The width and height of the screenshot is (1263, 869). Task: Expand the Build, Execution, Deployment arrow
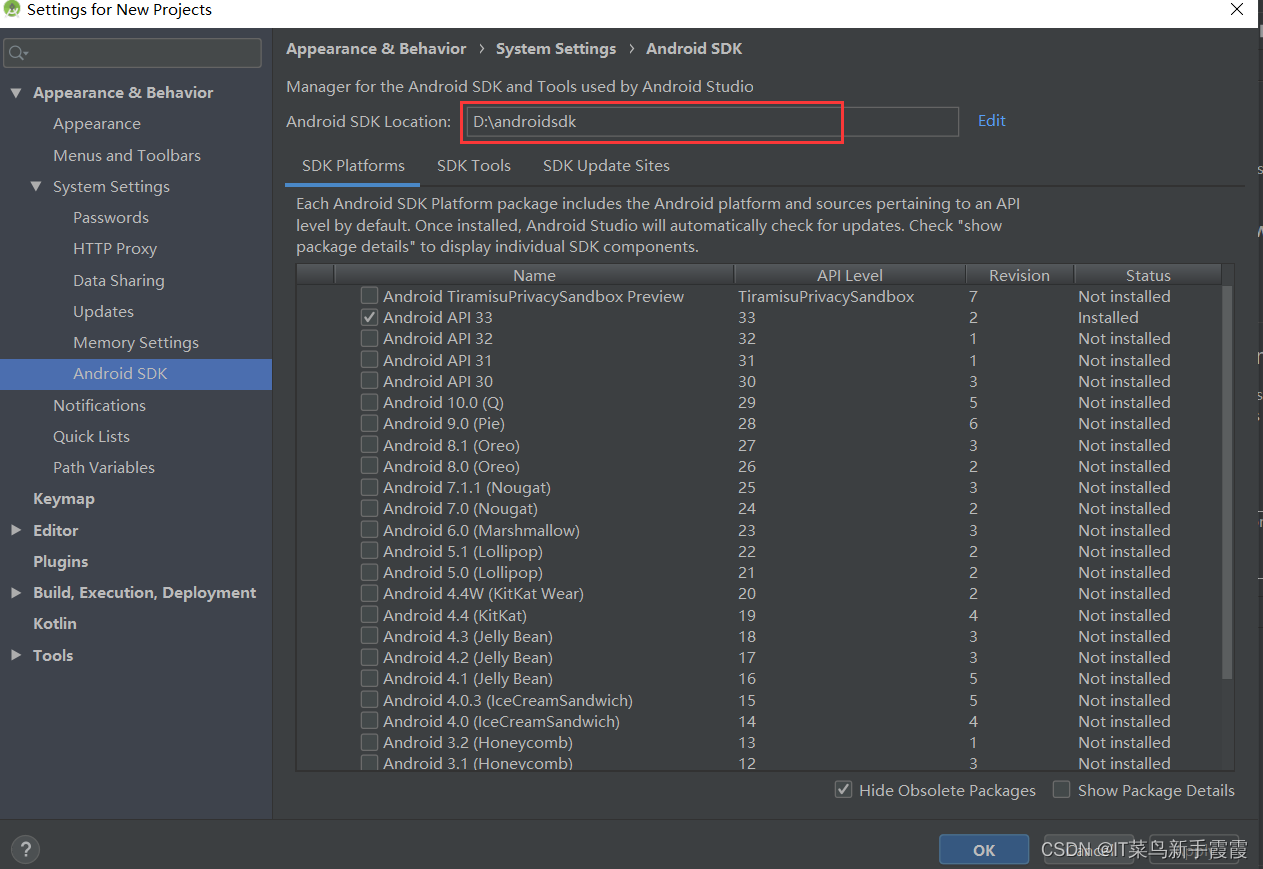(16, 592)
